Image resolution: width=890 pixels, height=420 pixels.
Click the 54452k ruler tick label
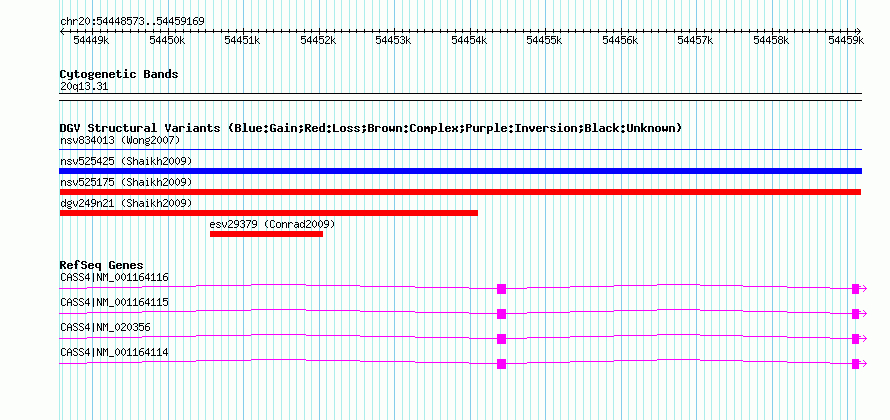tap(318, 40)
